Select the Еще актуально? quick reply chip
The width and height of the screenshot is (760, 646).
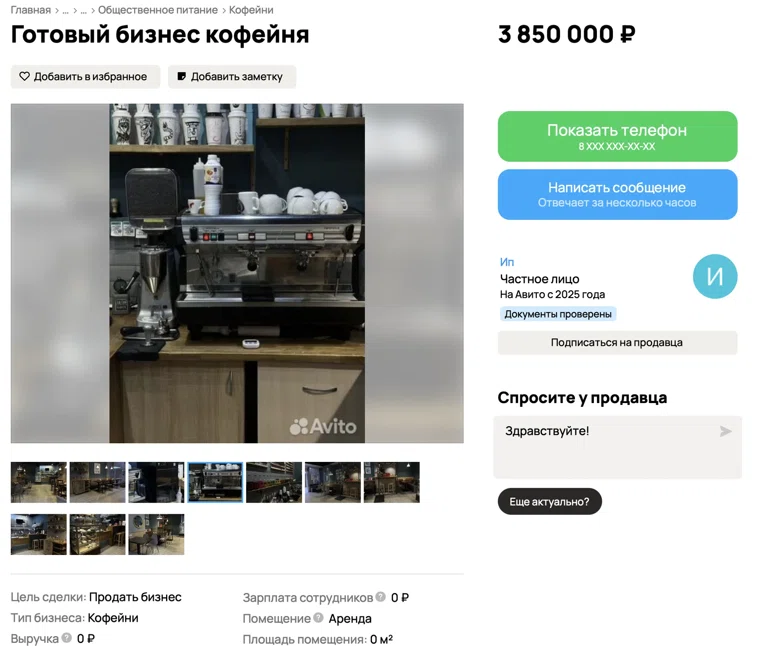click(550, 502)
